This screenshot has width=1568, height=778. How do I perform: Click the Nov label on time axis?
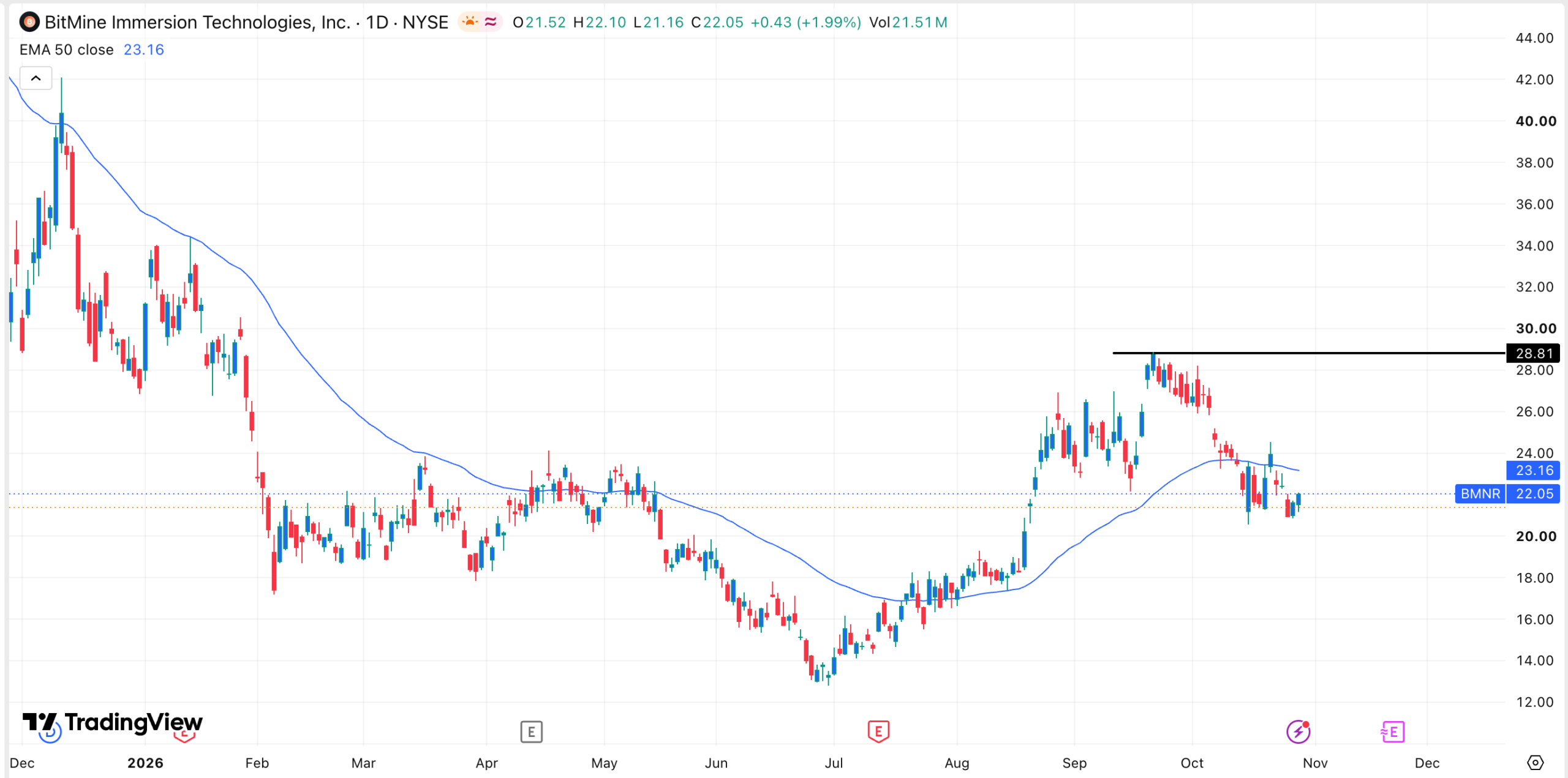pyautogui.click(x=1315, y=763)
